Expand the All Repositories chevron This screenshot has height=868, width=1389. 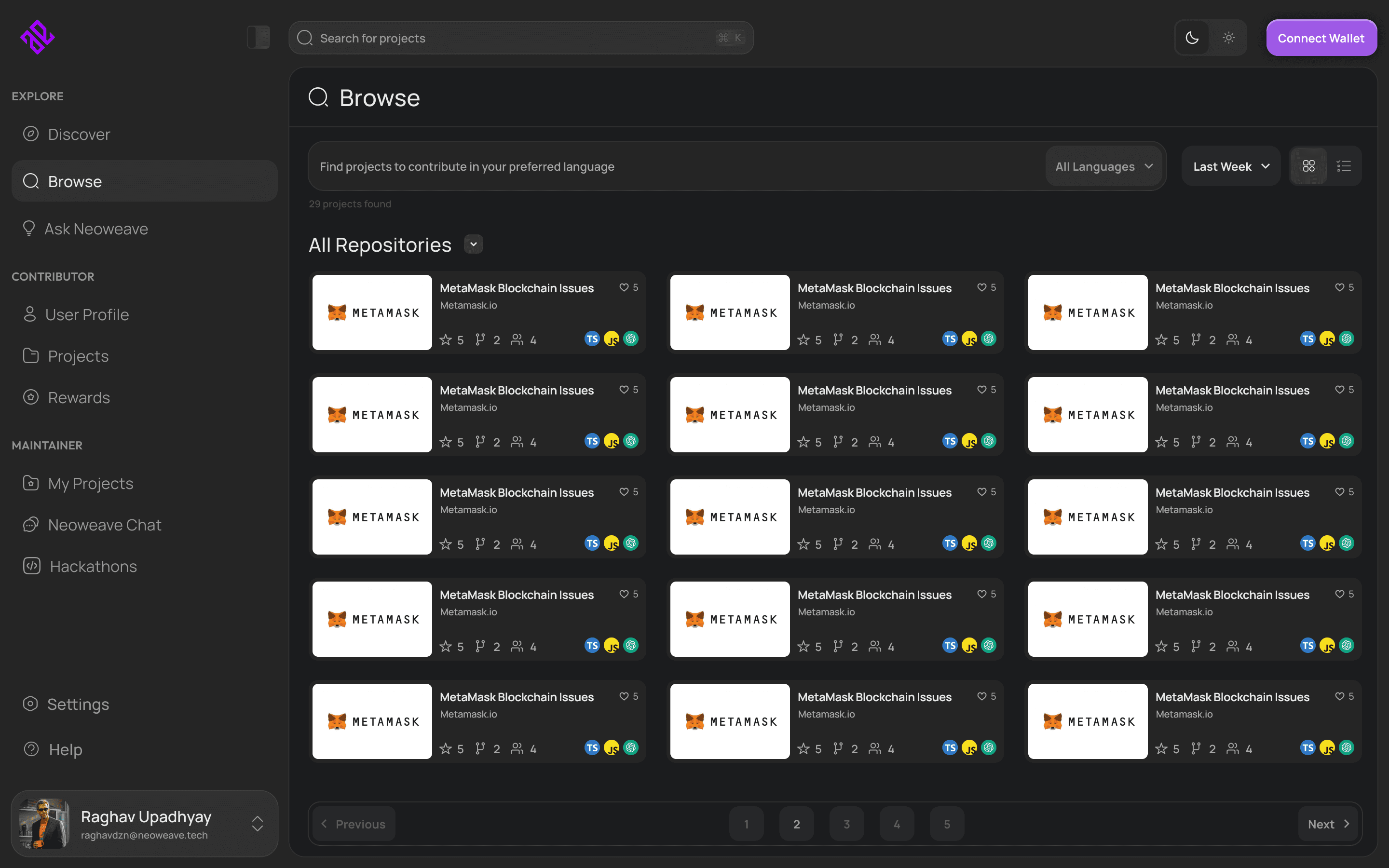474,244
